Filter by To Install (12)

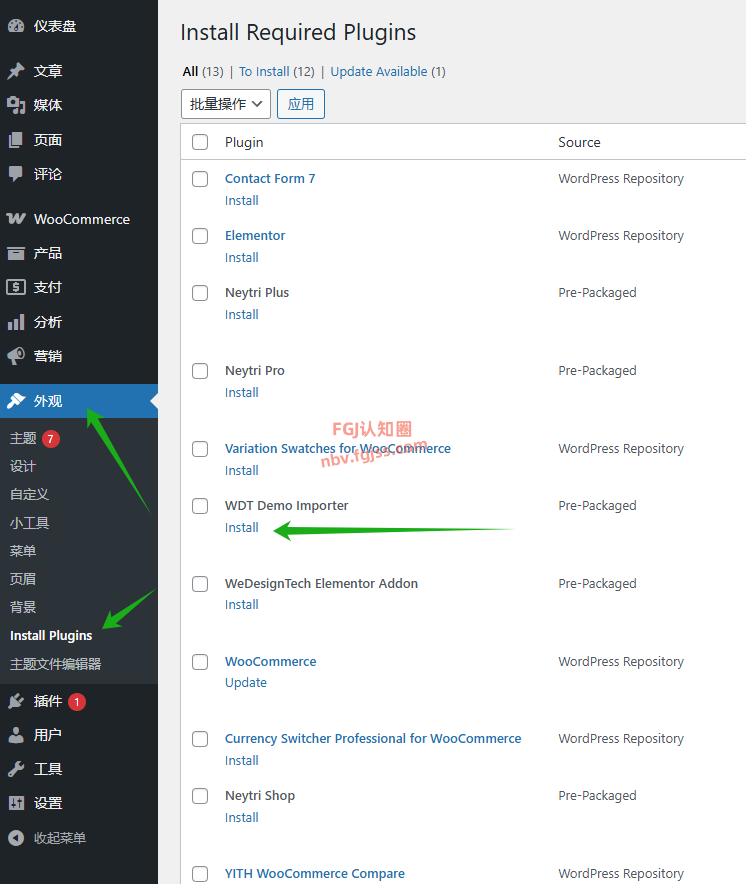tap(277, 72)
